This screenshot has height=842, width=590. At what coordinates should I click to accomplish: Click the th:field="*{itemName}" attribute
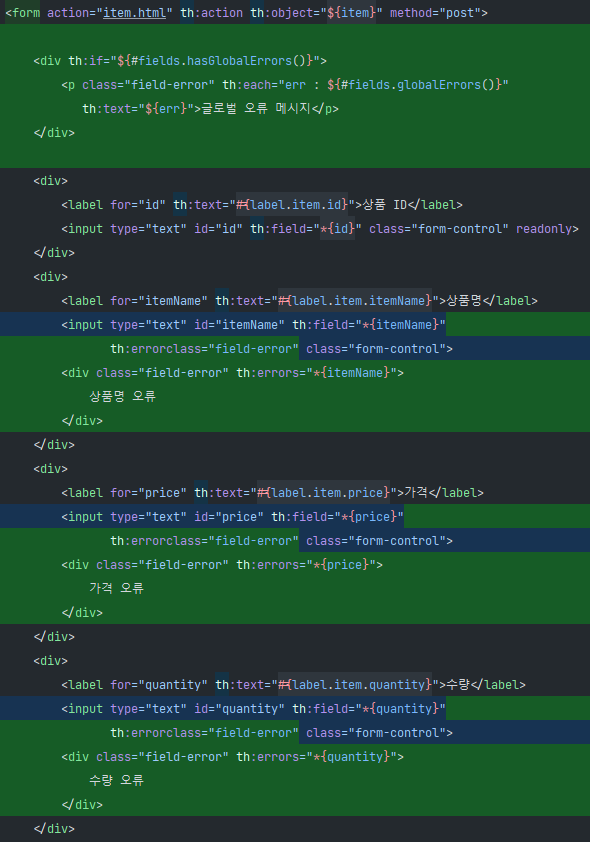pos(369,325)
